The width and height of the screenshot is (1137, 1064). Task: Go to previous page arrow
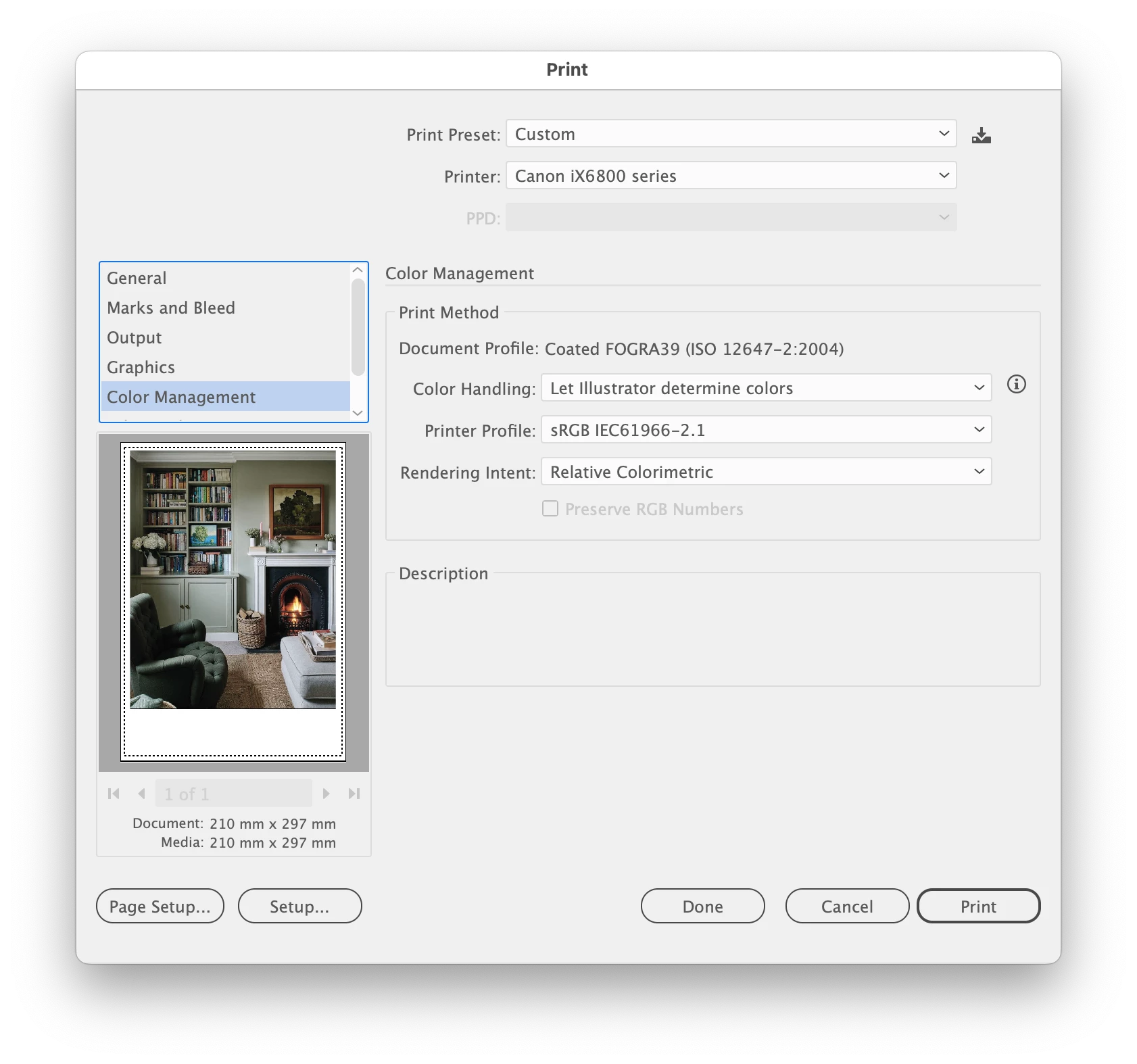(141, 794)
